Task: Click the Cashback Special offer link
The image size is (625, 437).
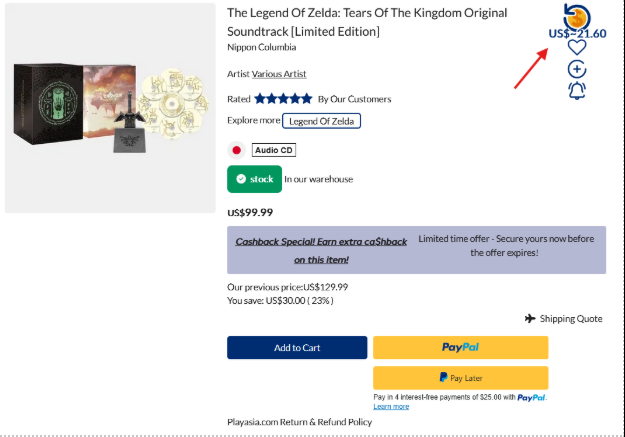Action: 321,250
